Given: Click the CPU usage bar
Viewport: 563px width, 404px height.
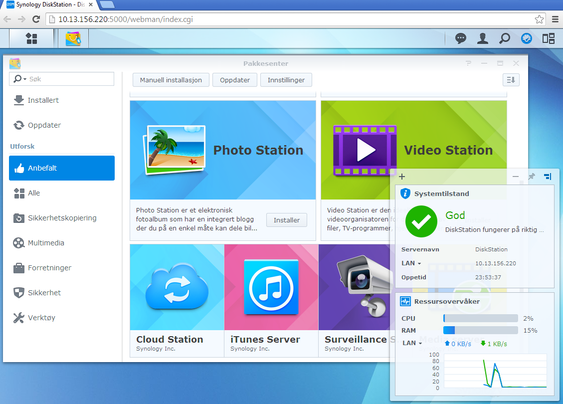Looking at the screenshot, I should coord(480,318).
